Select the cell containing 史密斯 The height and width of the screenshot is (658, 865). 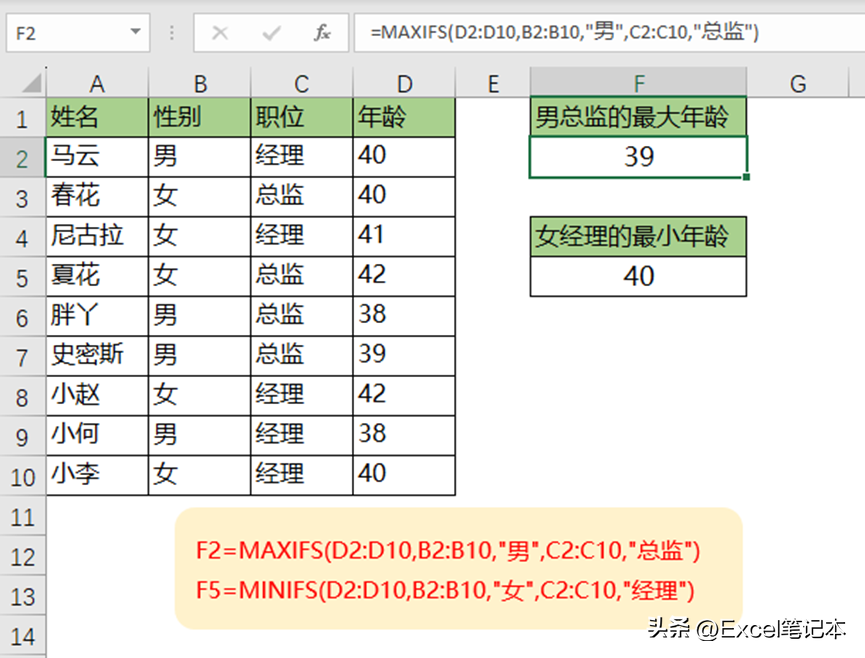tap(97, 356)
